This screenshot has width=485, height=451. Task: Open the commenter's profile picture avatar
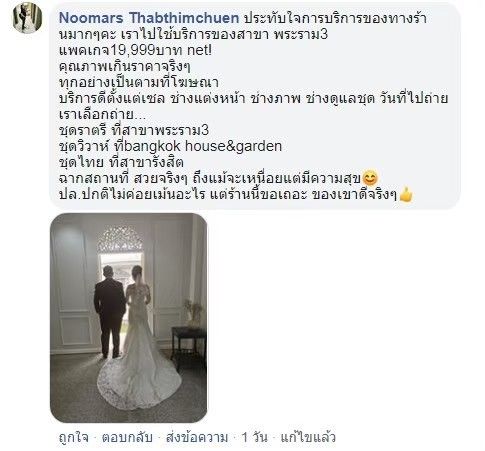click(x=28, y=18)
